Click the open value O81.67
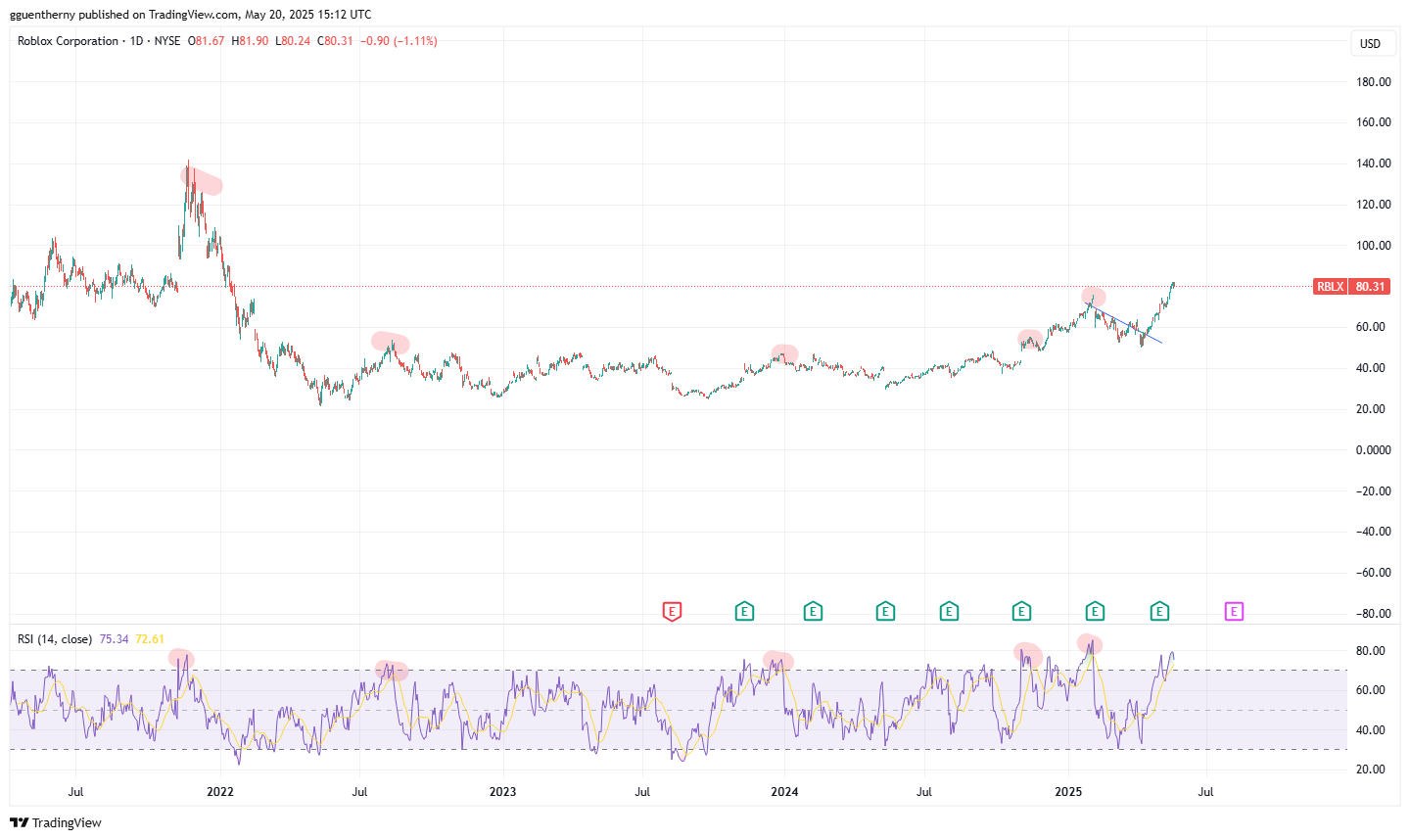Image resolution: width=1410 pixels, height=840 pixels. click(207, 41)
